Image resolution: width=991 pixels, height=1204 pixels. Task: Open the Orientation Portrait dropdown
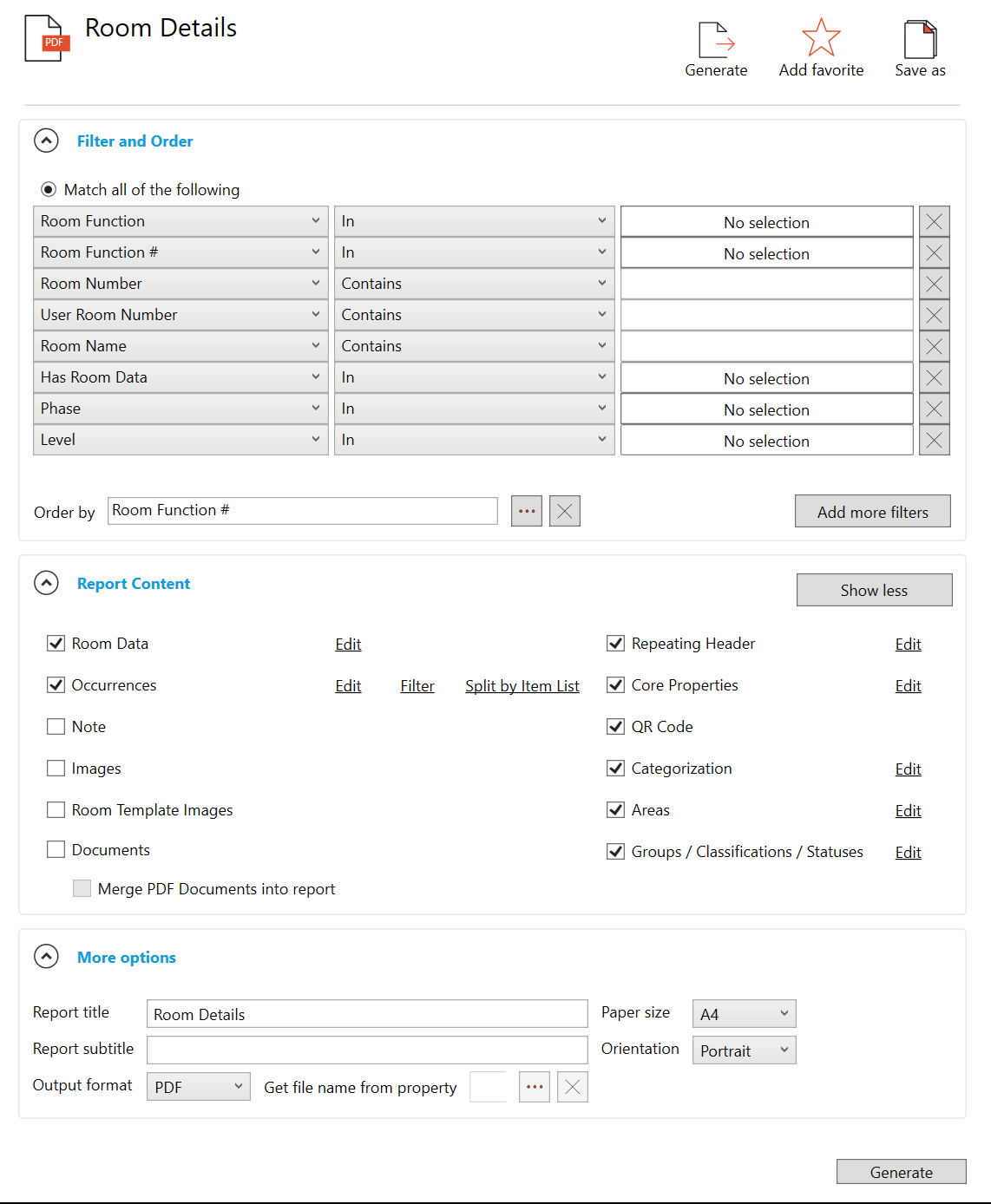coord(744,1050)
